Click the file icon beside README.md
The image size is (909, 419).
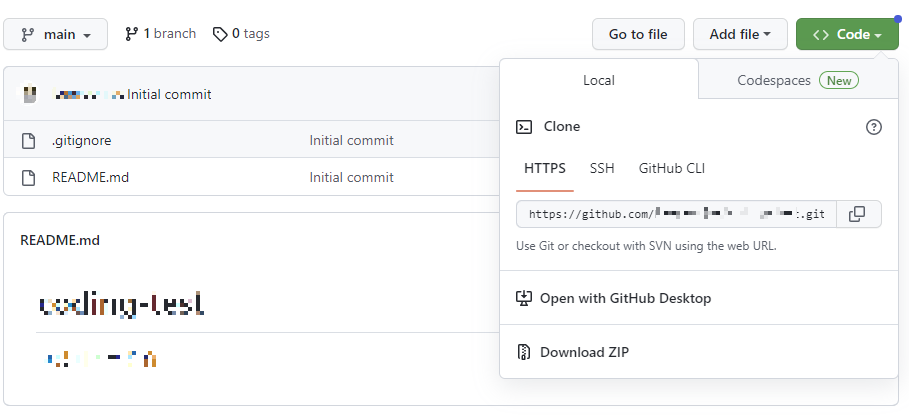[x=28, y=177]
